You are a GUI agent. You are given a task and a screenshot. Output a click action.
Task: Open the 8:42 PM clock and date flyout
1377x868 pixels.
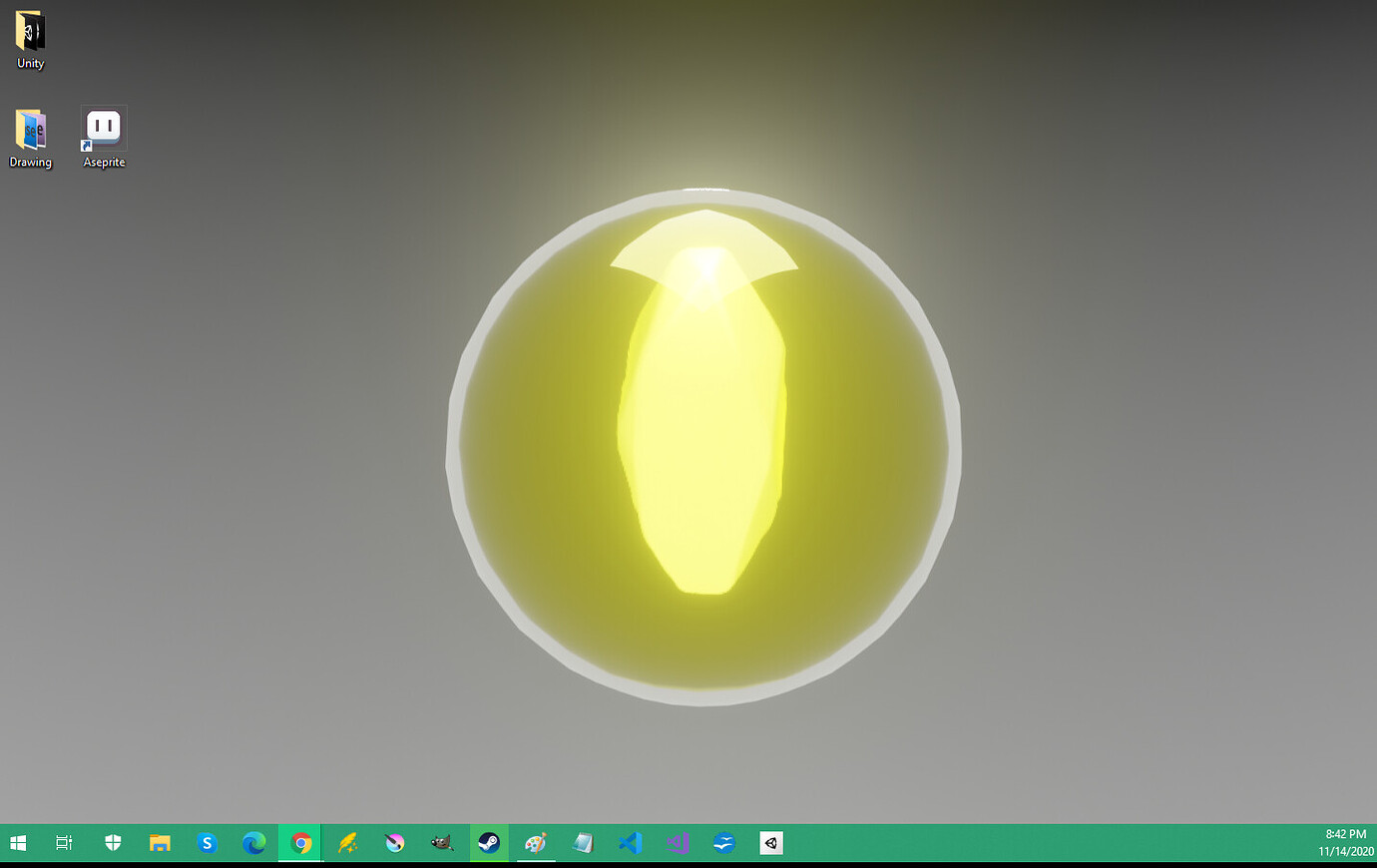point(1345,843)
